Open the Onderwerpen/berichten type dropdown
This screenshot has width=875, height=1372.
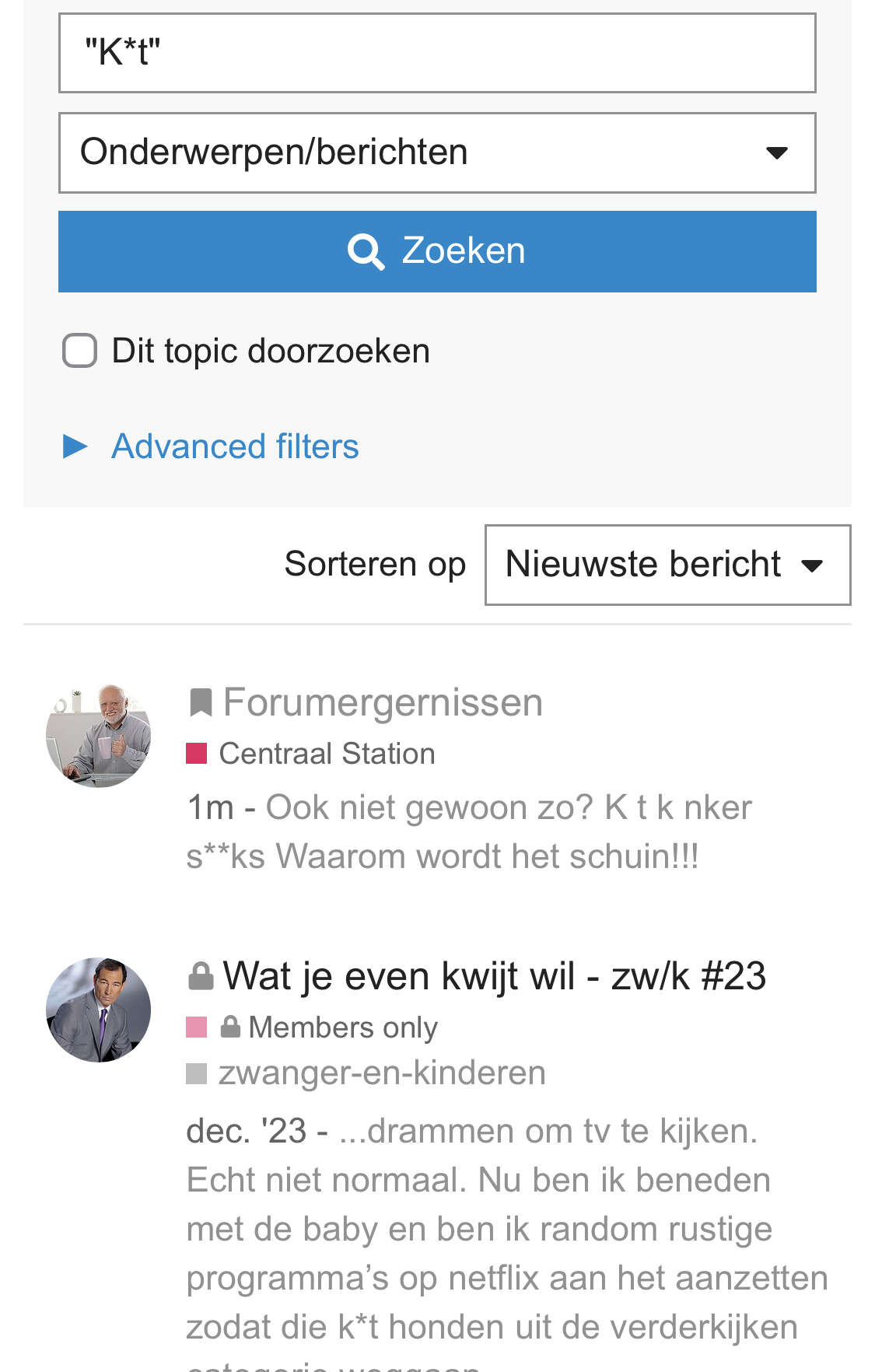click(x=437, y=152)
